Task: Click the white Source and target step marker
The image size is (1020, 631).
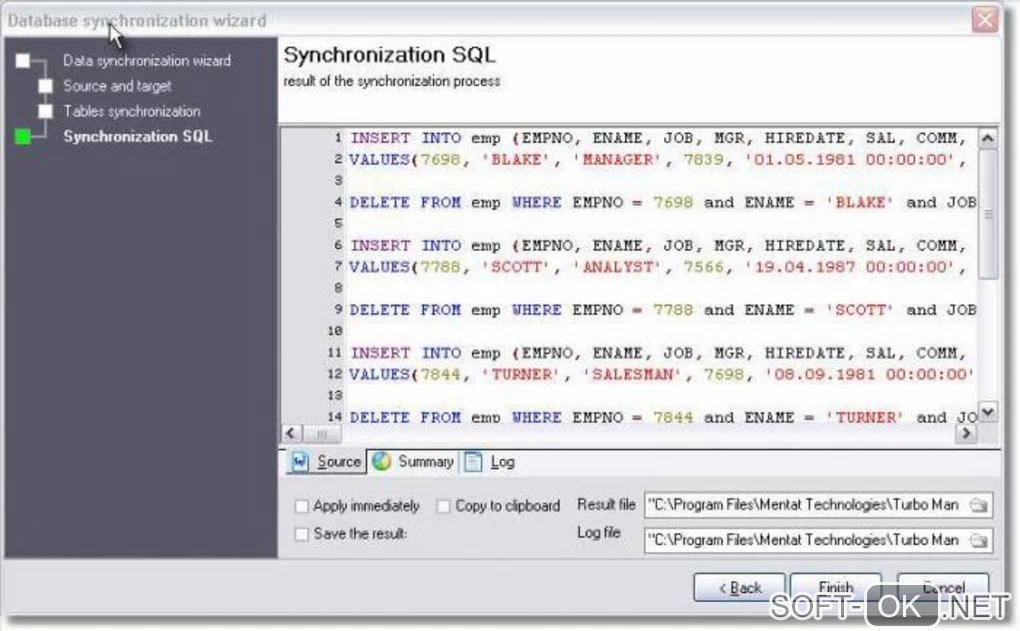Action: [46, 86]
